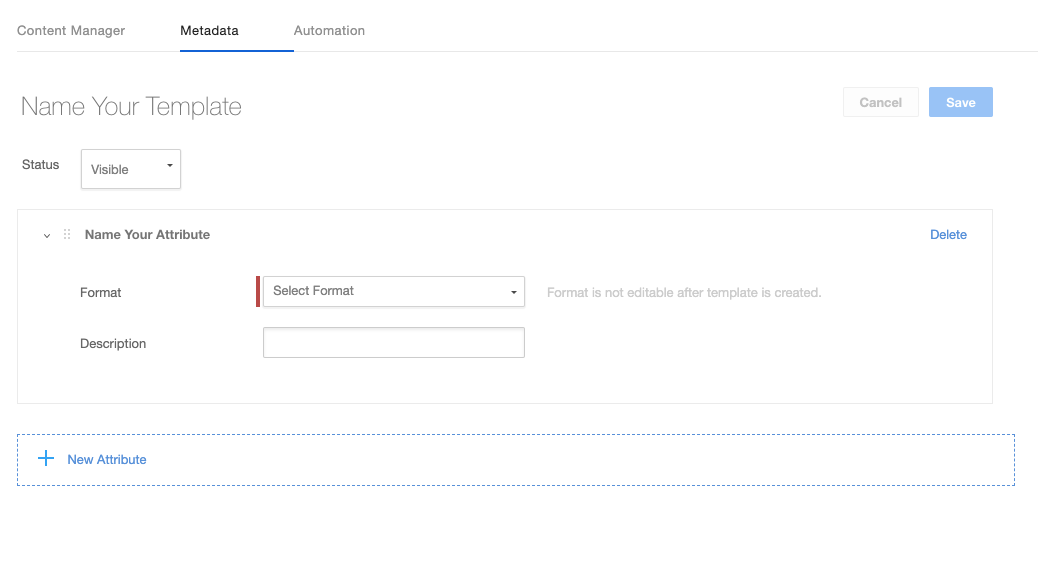The image size is (1038, 585).
Task: Click the New Attribute link text
Action: click(x=107, y=460)
